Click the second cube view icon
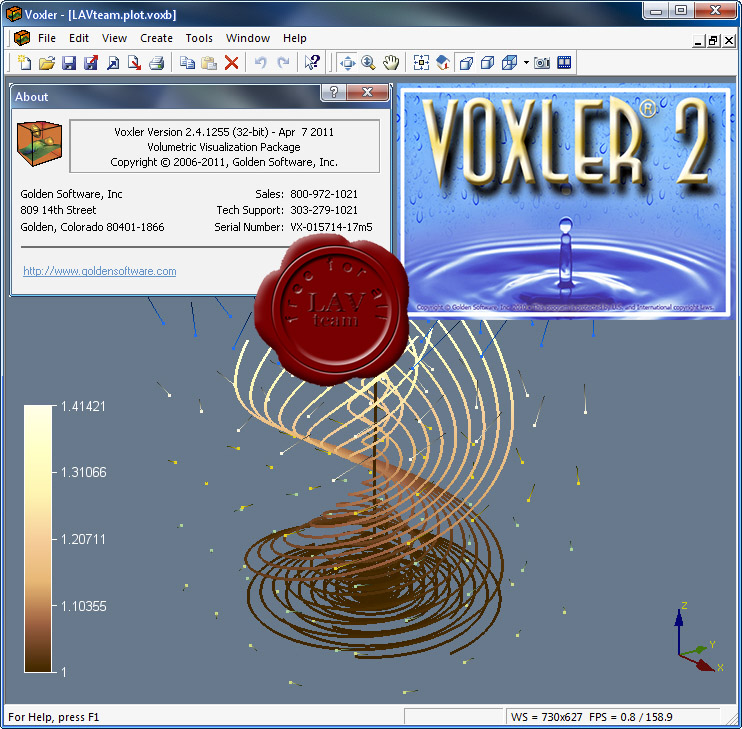Viewport: 742px width, 729px height. click(487, 62)
